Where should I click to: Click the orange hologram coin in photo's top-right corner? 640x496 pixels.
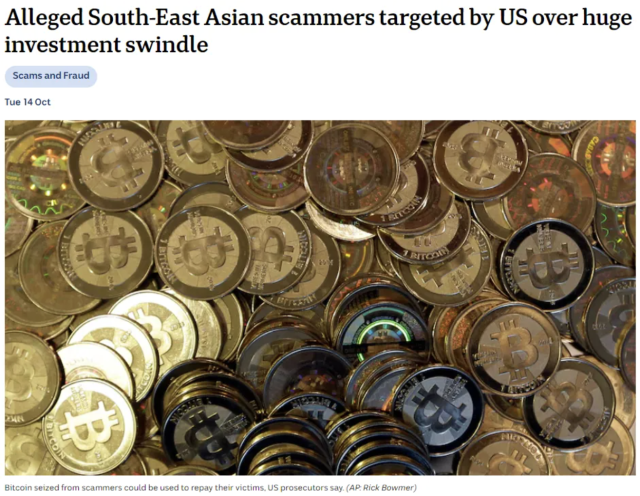(606, 162)
